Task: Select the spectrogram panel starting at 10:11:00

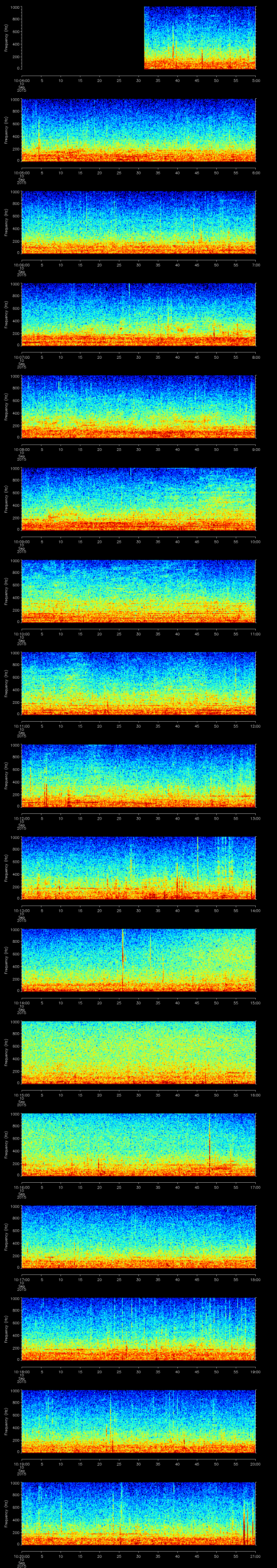Action: pyautogui.click(x=139, y=683)
